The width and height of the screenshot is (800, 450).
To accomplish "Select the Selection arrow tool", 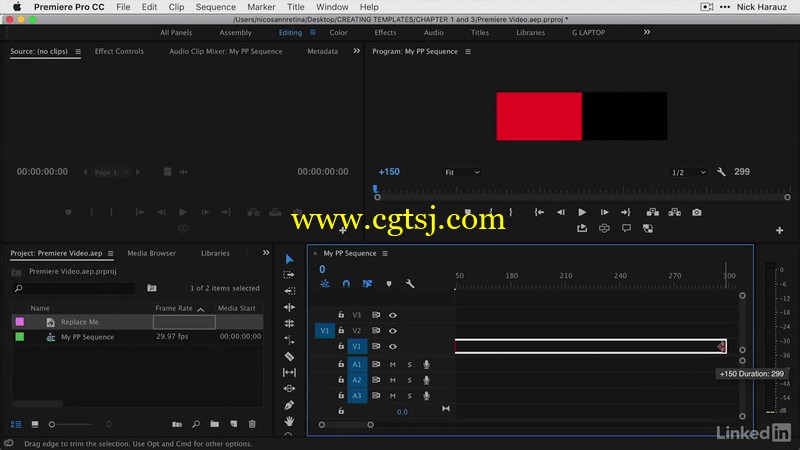I will coord(289,259).
